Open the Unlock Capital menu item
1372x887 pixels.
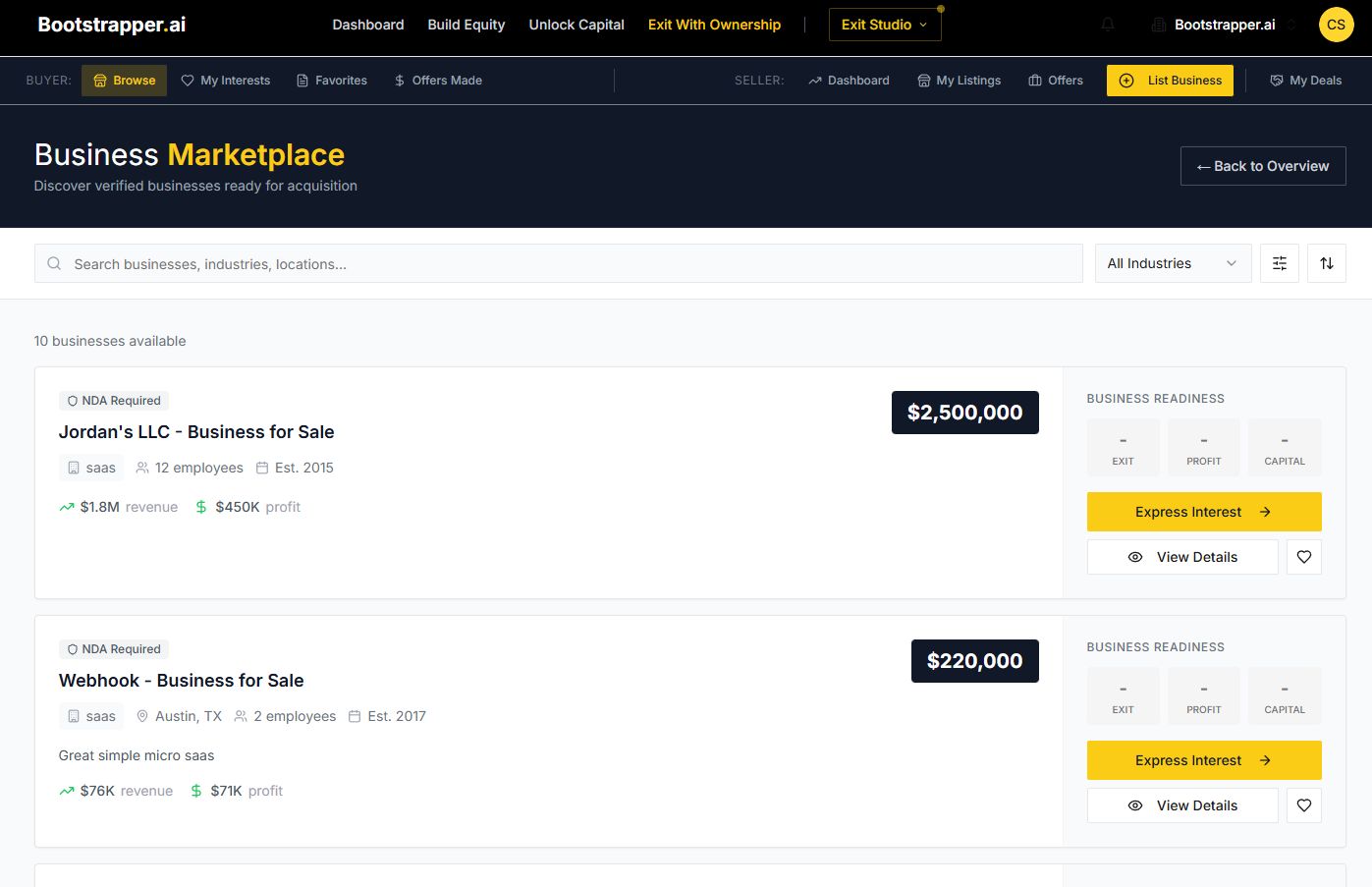(576, 25)
